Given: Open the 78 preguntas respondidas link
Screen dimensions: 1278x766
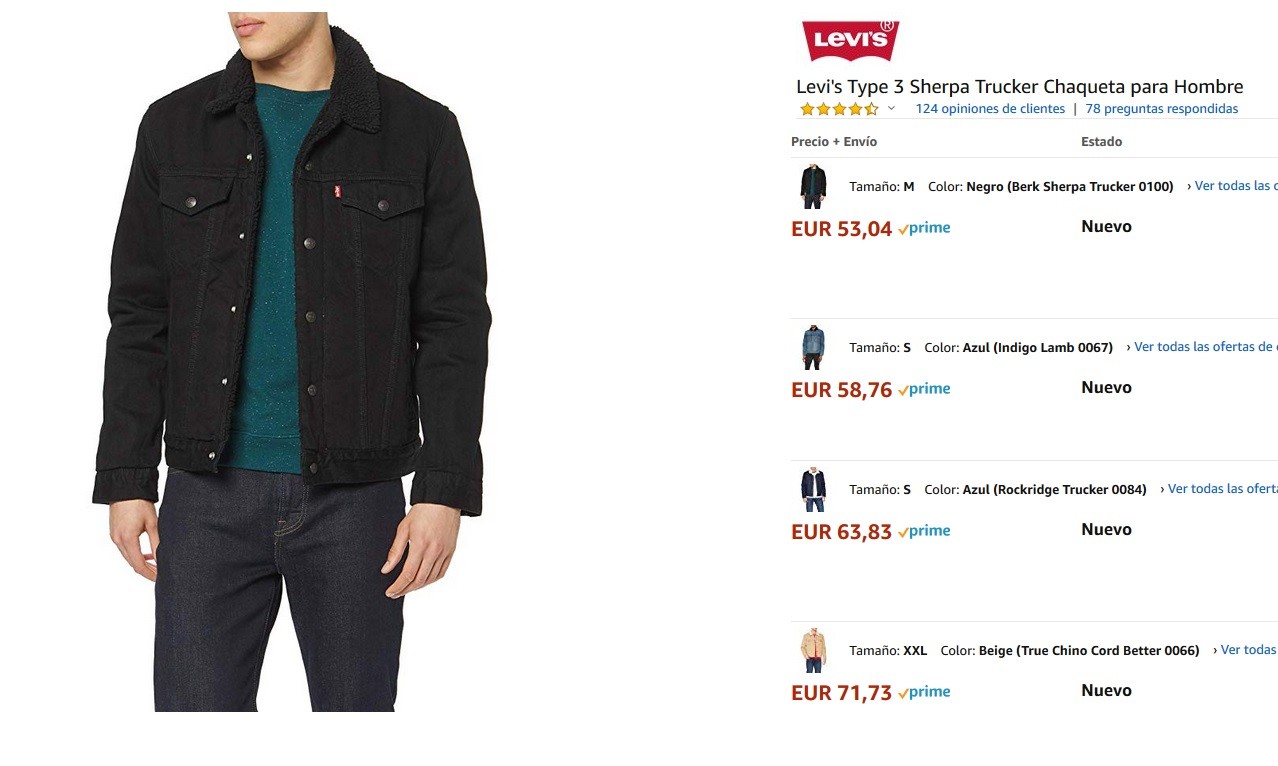Looking at the screenshot, I should coord(1161,109).
